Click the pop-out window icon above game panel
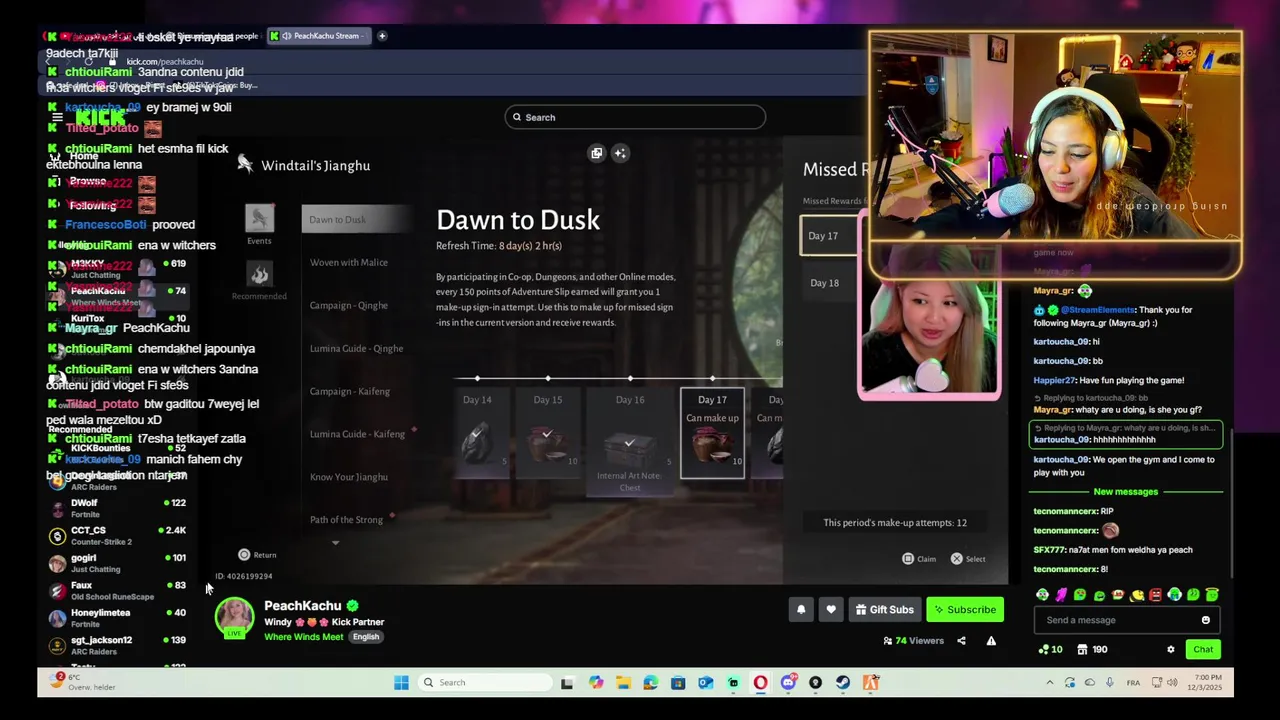This screenshot has width=1280, height=720. pyautogui.click(x=597, y=153)
